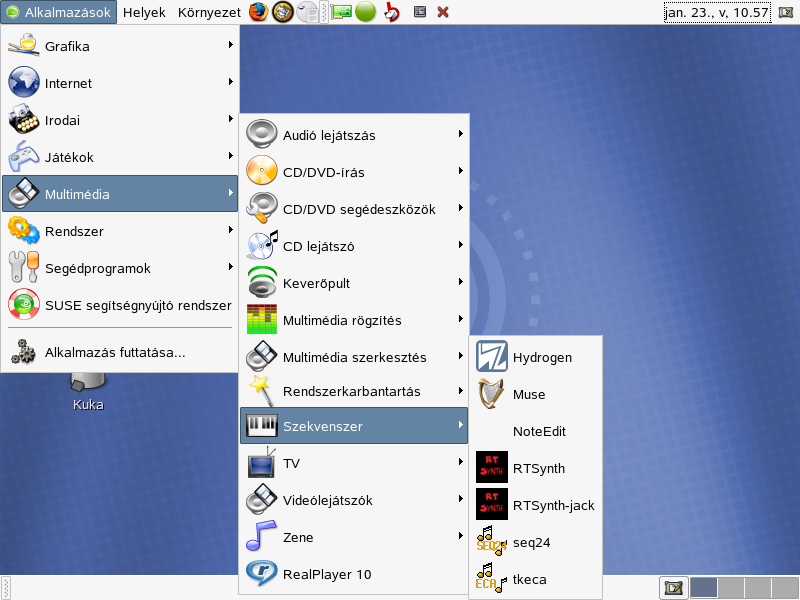This screenshot has width=800, height=600.
Task: Open the Rendszer menu entry
Action: (120, 231)
